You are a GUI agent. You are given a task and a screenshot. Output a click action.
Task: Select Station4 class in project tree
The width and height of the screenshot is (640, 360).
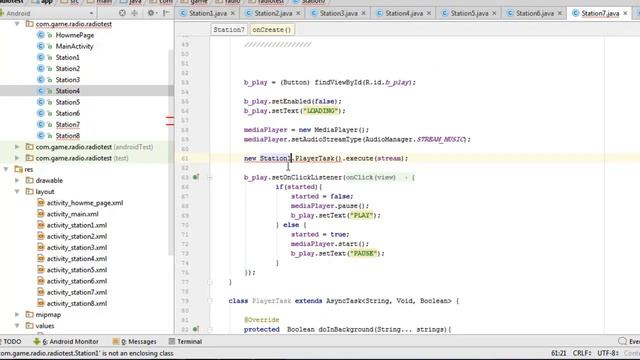point(67,91)
